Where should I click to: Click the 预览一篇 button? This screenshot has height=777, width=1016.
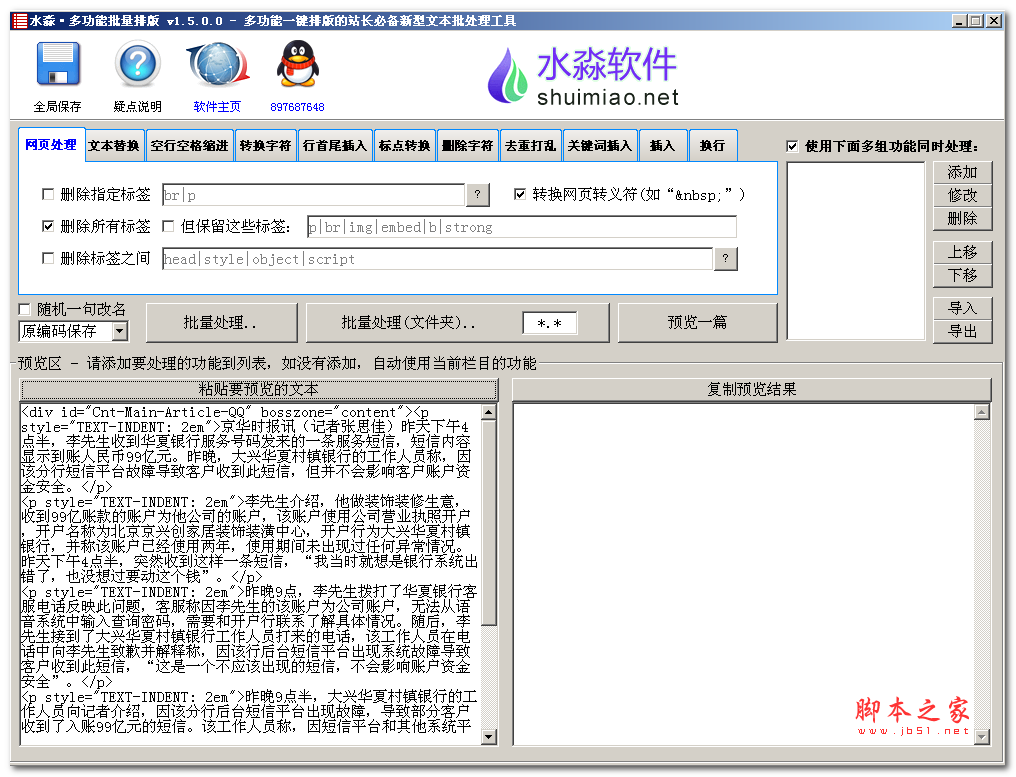point(697,322)
